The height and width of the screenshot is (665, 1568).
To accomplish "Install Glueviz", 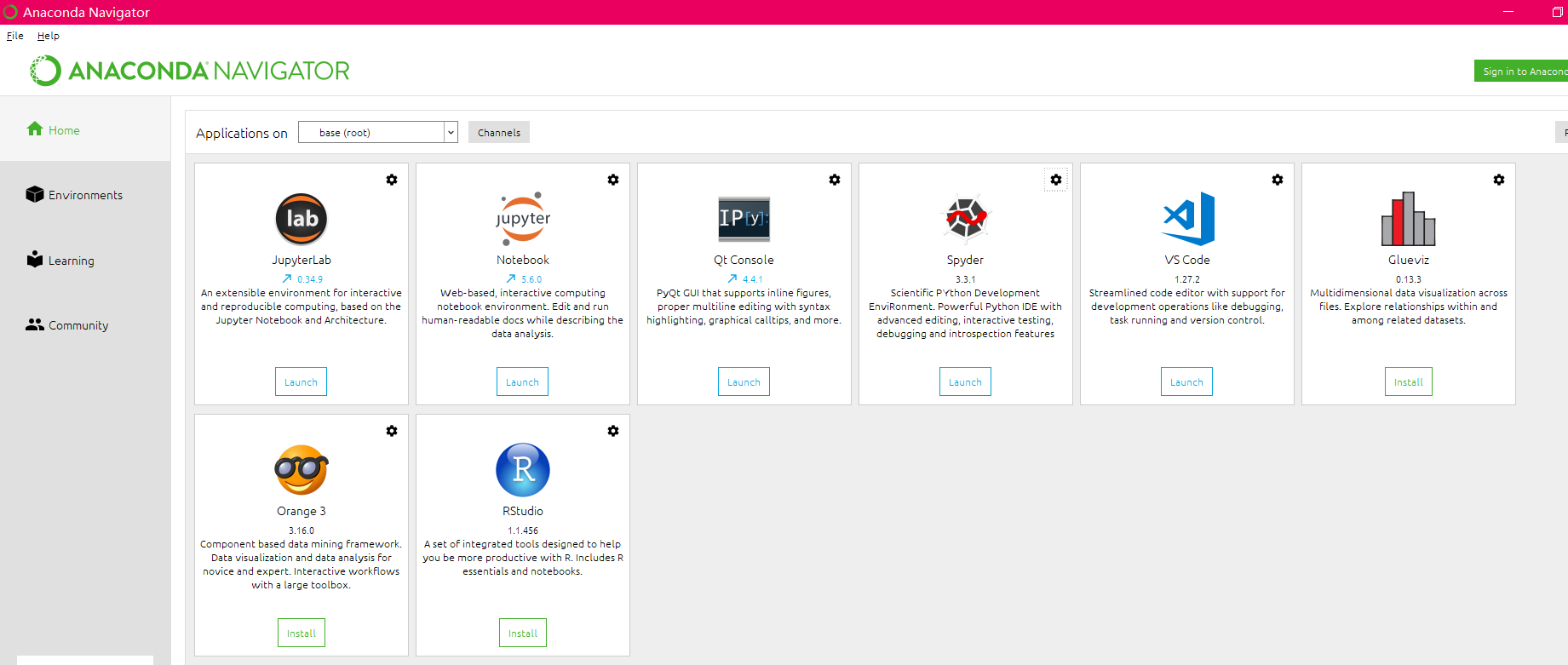I will click(x=1409, y=381).
